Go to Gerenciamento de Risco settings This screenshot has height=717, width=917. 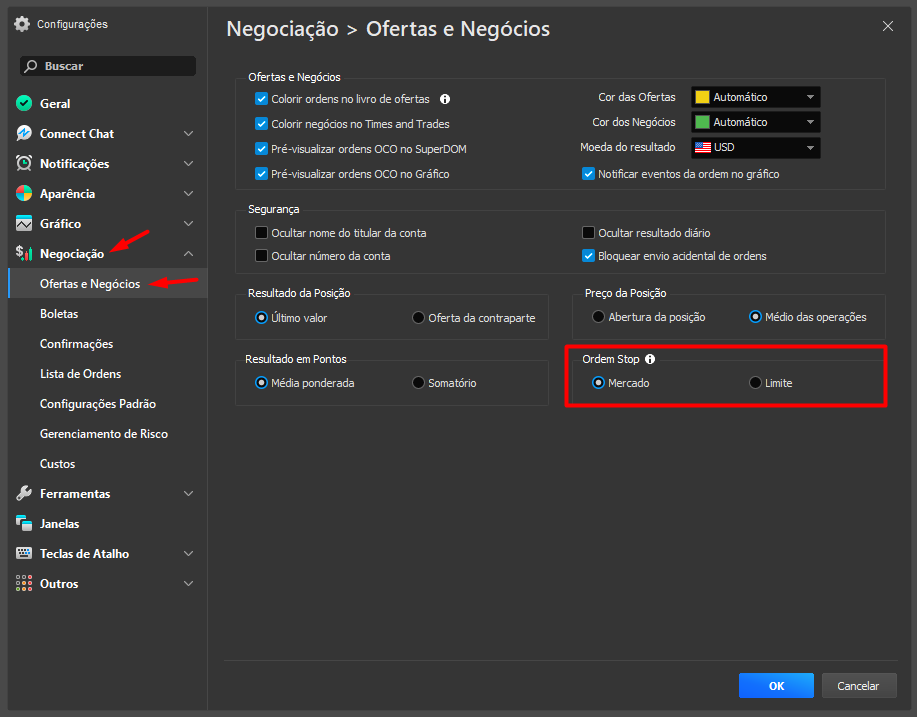[x=104, y=434]
